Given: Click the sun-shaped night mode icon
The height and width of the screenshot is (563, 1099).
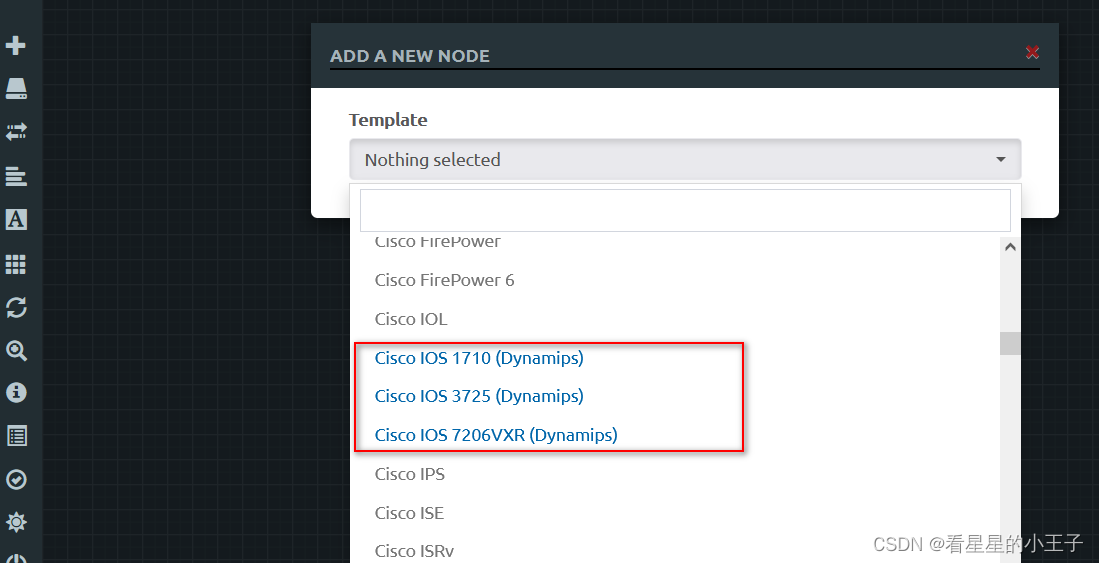Looking at the screenshot, I should point(15,522).
